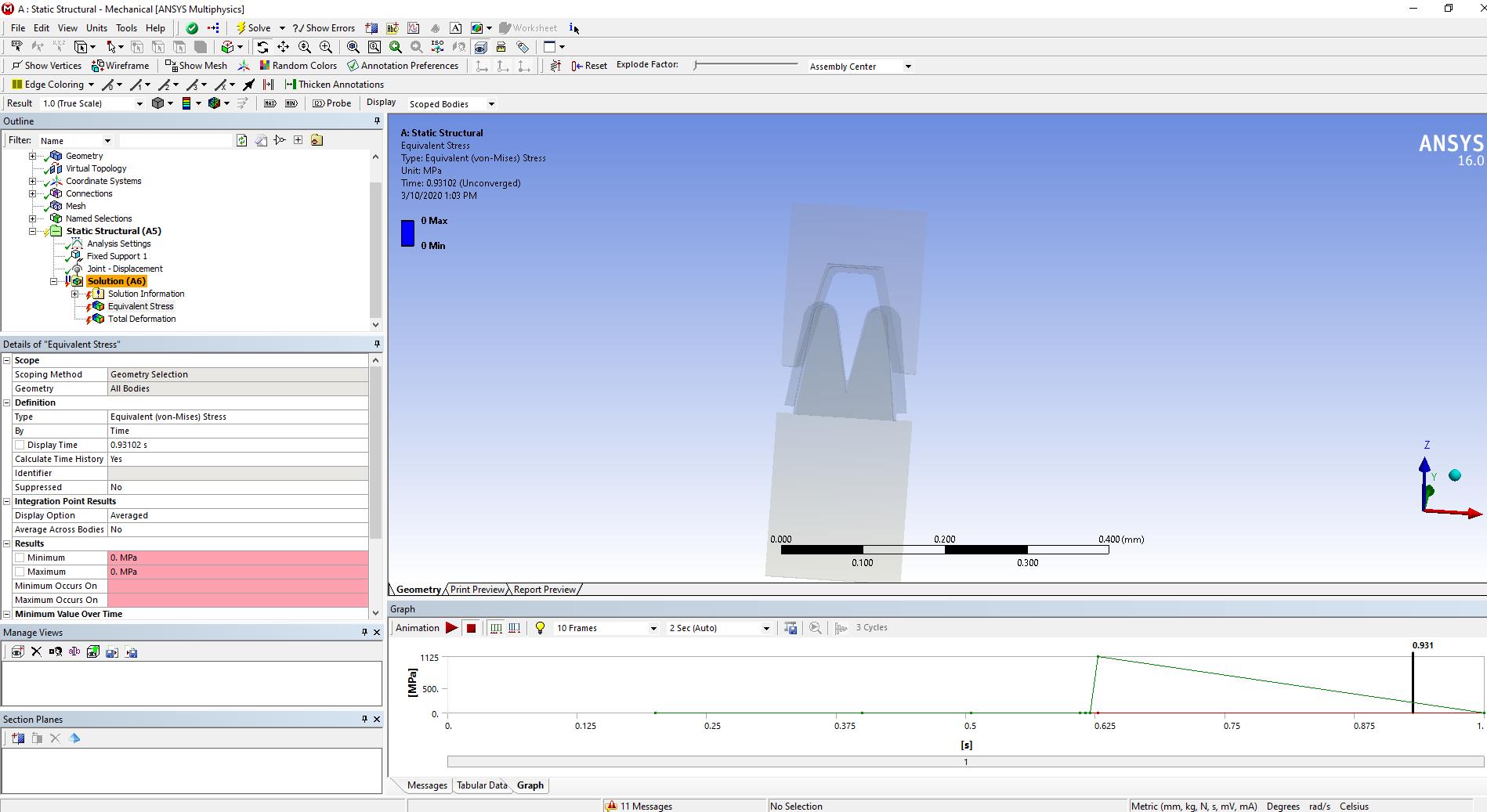Click the Outline filter text field
Image resolution: width=1487 pixels, height=812 pixels.
[x=176, y=141]
